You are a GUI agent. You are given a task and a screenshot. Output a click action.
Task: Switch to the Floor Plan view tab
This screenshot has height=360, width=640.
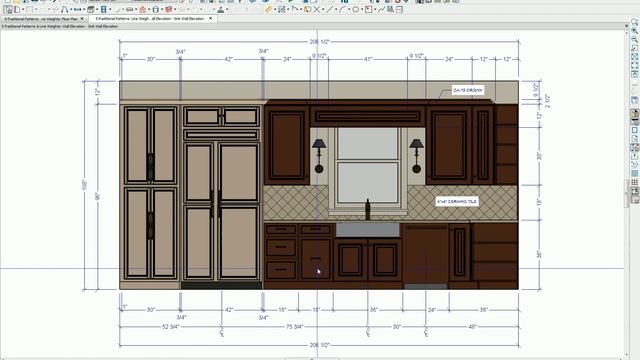point(41,19)
